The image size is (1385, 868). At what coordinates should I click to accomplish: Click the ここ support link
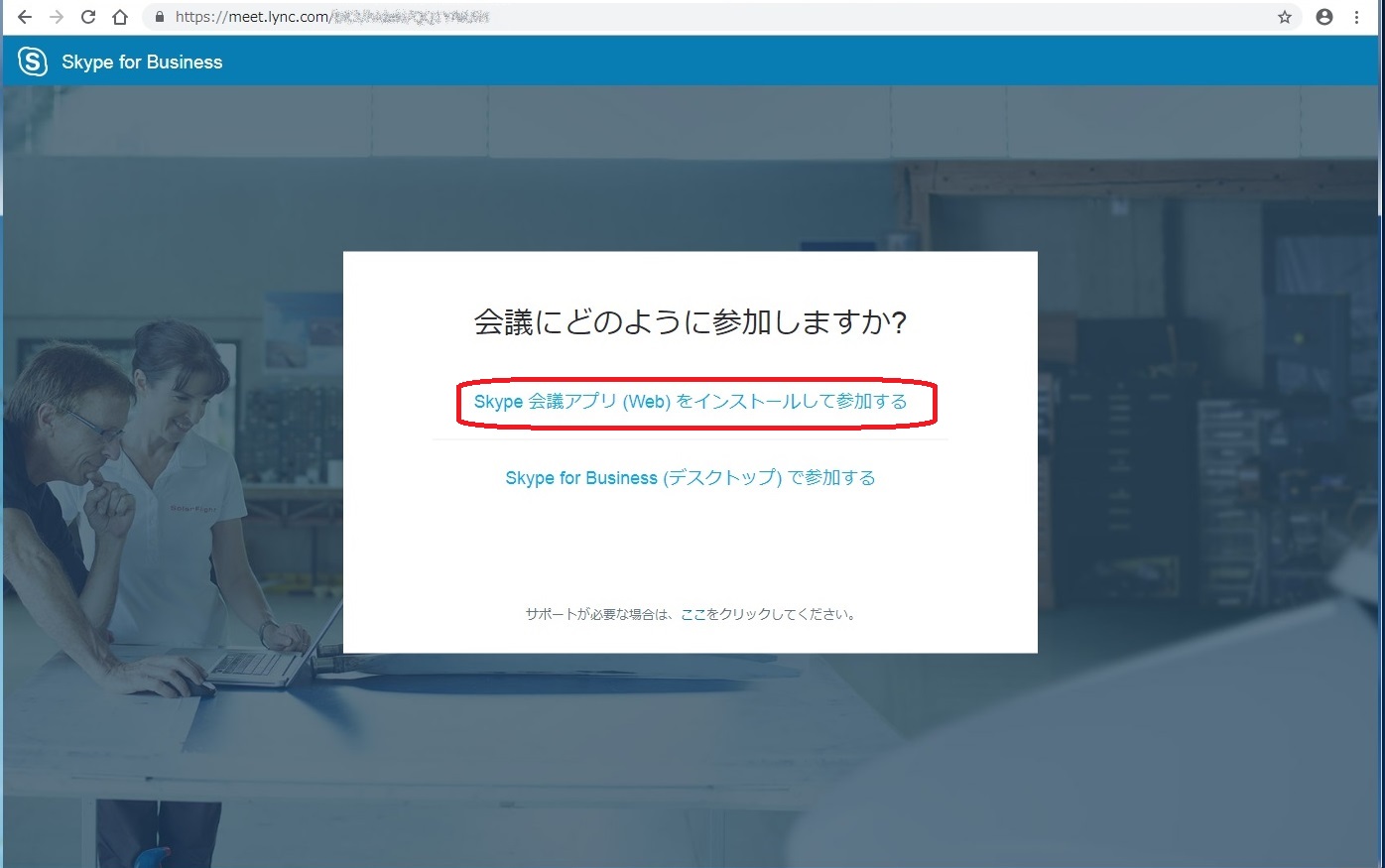(x=693, y=614)
